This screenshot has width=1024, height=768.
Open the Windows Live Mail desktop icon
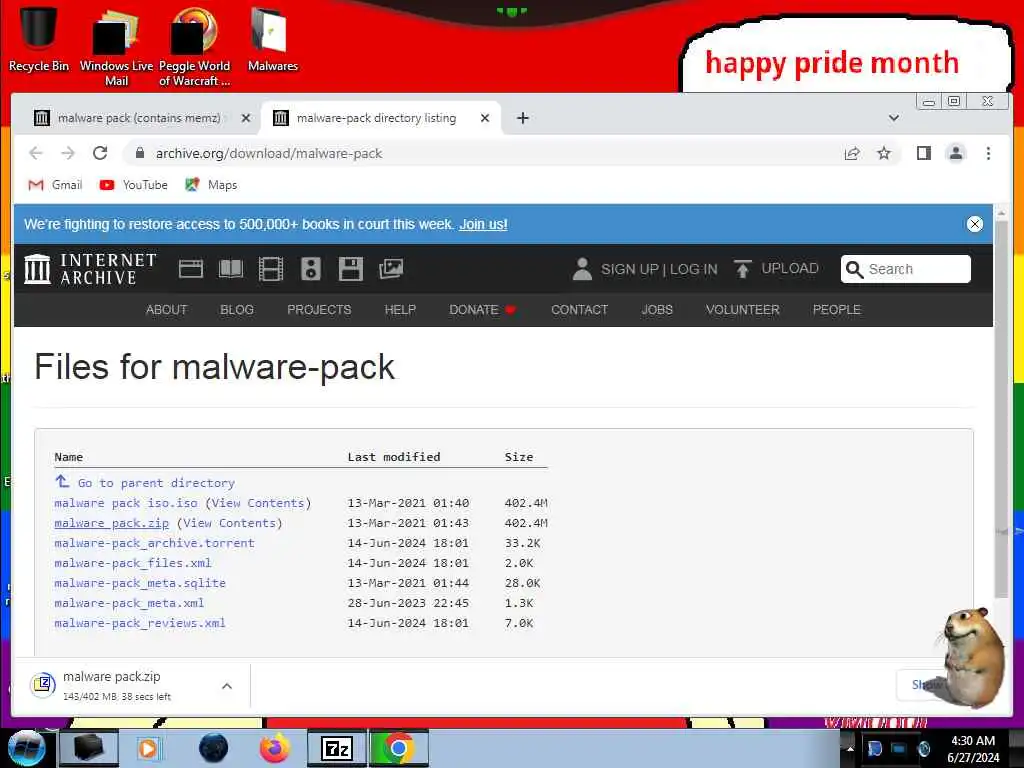click(116, 46)
